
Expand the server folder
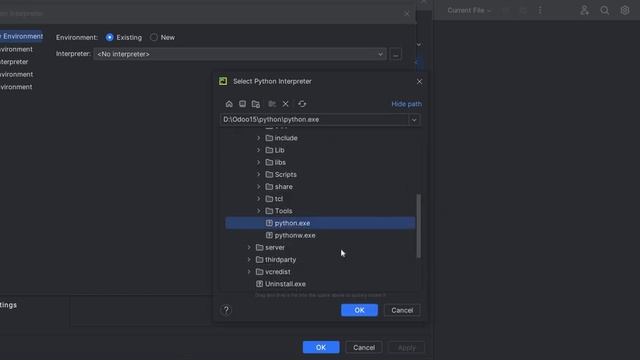pyautogui.click(x=249, y=247)
